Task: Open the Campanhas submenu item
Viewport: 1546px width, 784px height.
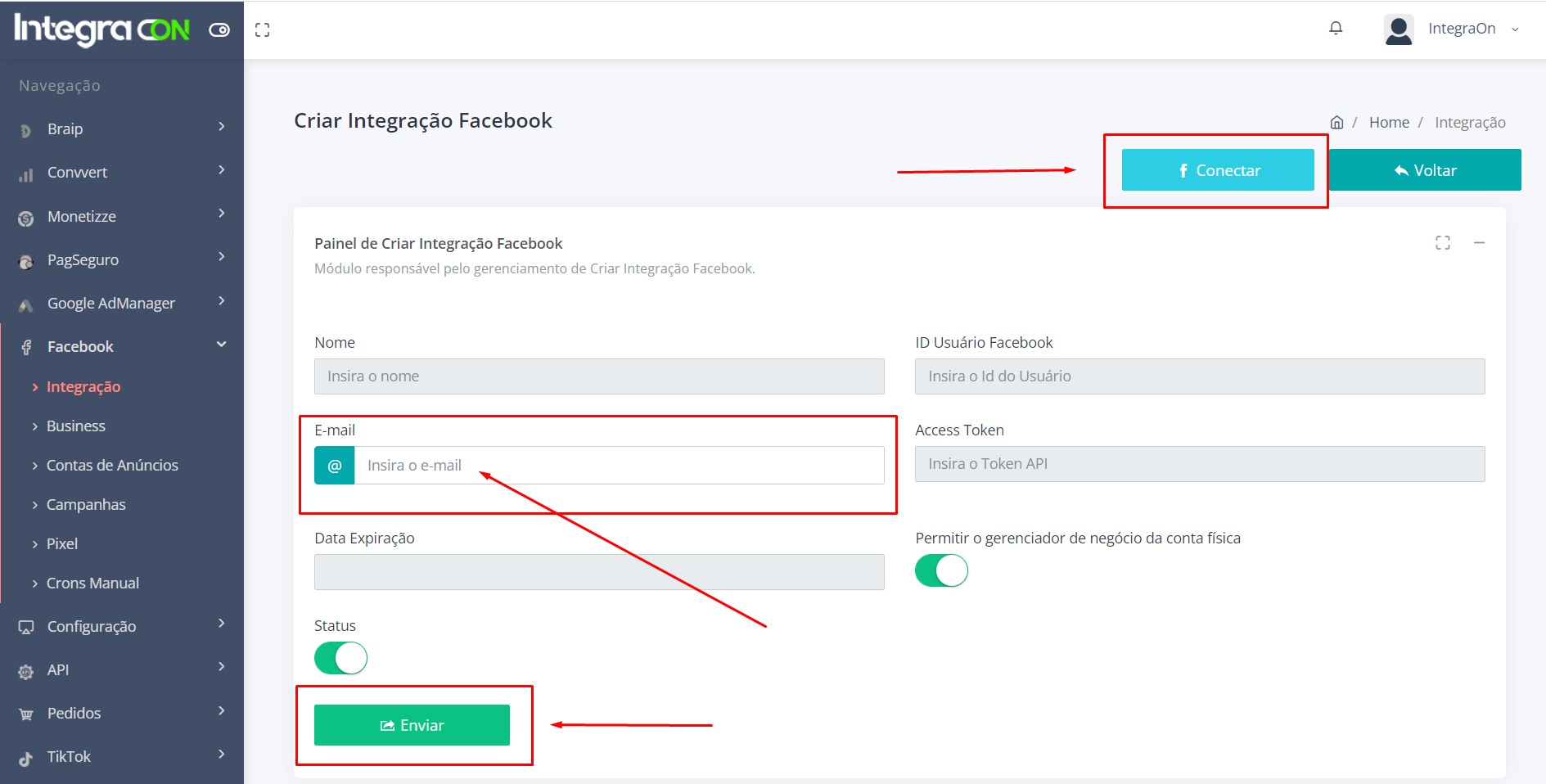Action: (x=86, y=504)
